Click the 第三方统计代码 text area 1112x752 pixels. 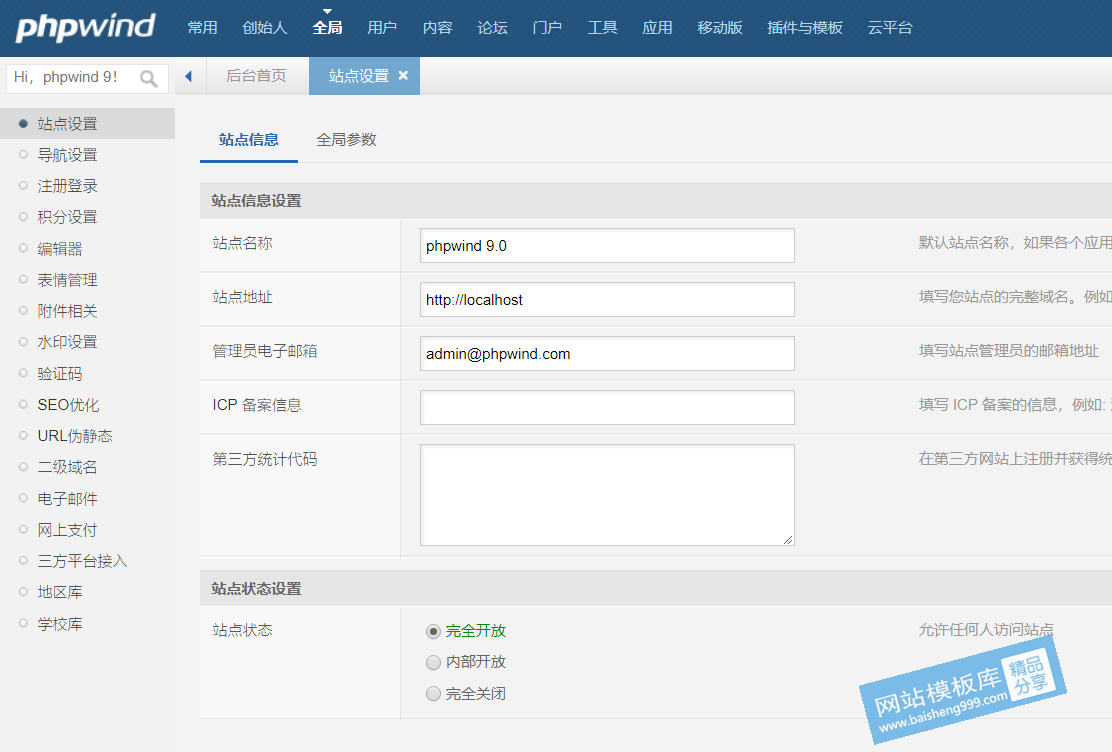(x=607, y=495)
